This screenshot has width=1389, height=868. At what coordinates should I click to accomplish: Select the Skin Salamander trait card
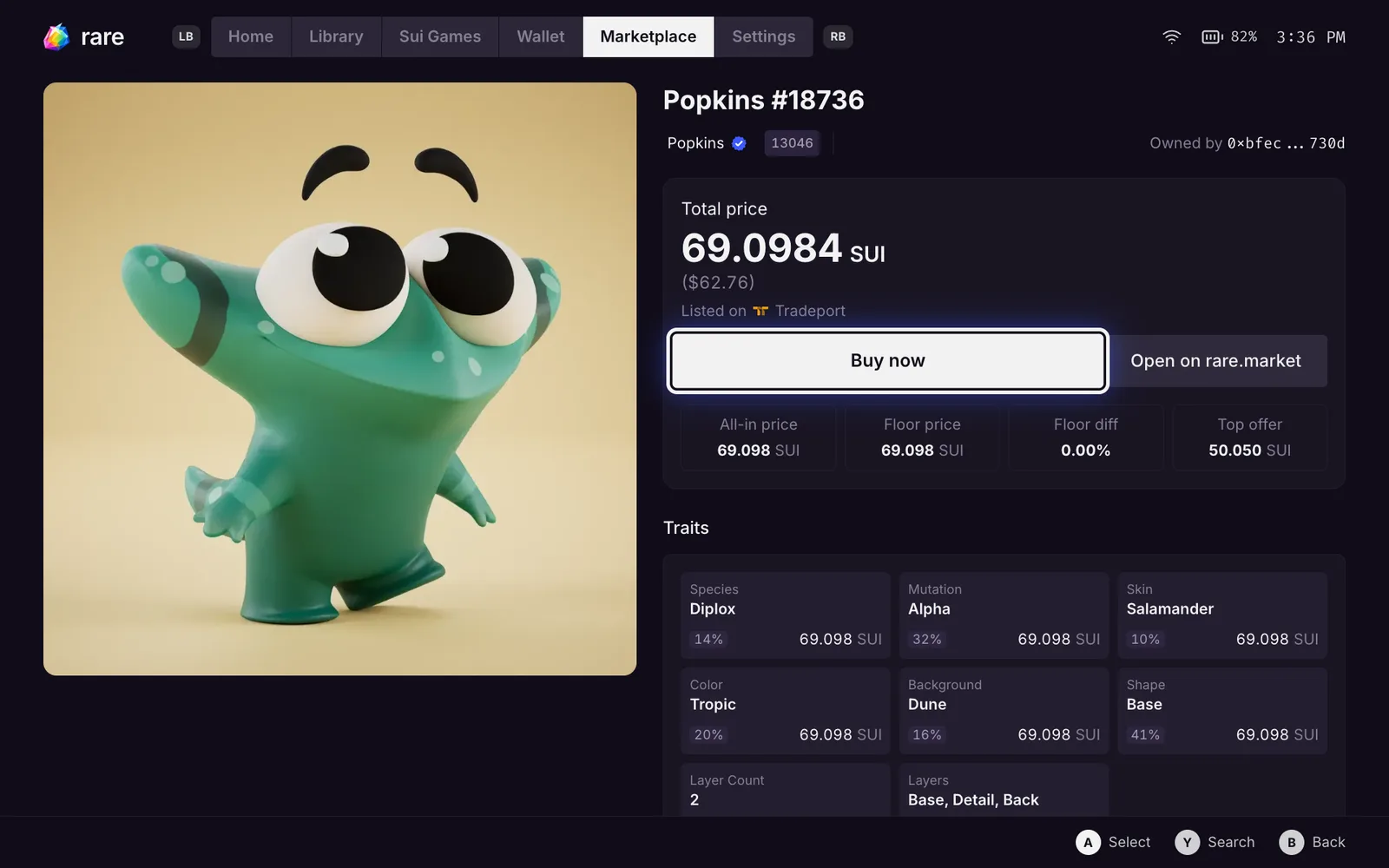coord(1222,615)
